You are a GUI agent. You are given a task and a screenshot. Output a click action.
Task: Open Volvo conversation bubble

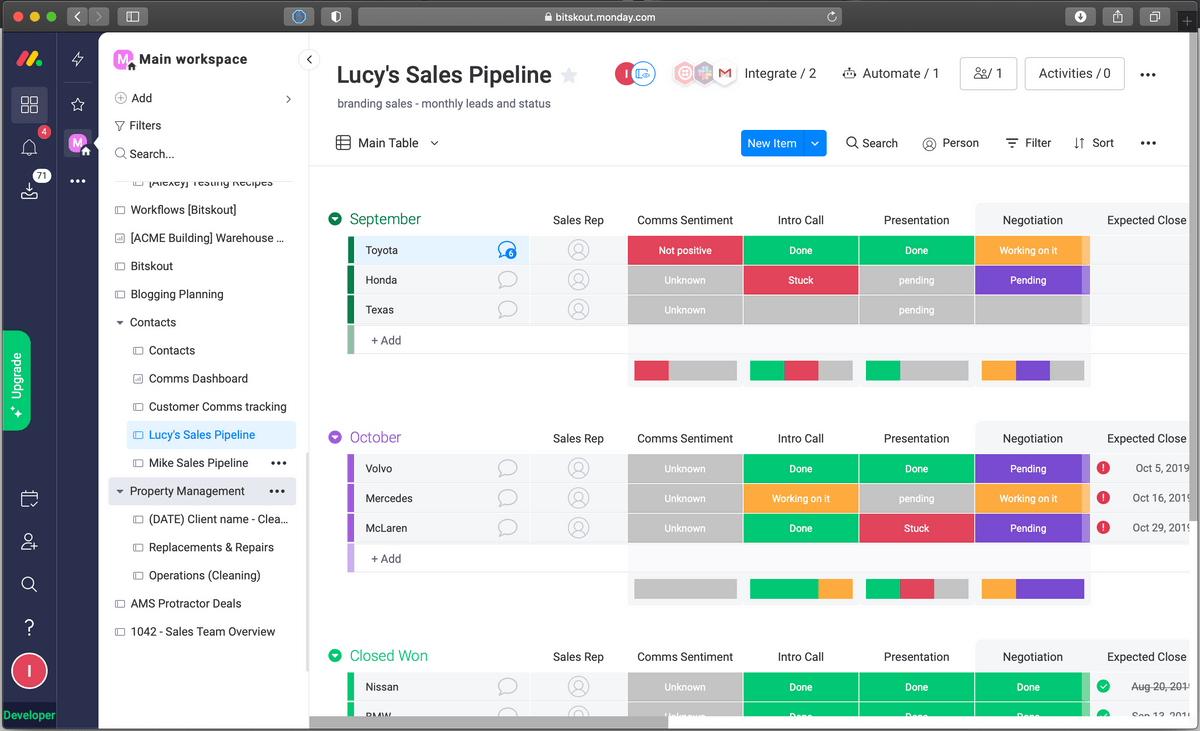[x=507, y=468]
